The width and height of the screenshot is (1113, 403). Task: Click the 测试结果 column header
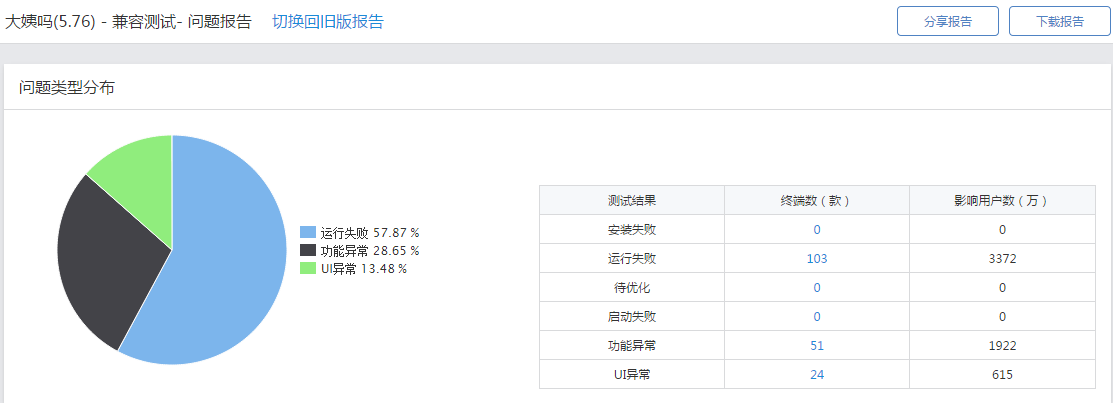coord(632,200)
